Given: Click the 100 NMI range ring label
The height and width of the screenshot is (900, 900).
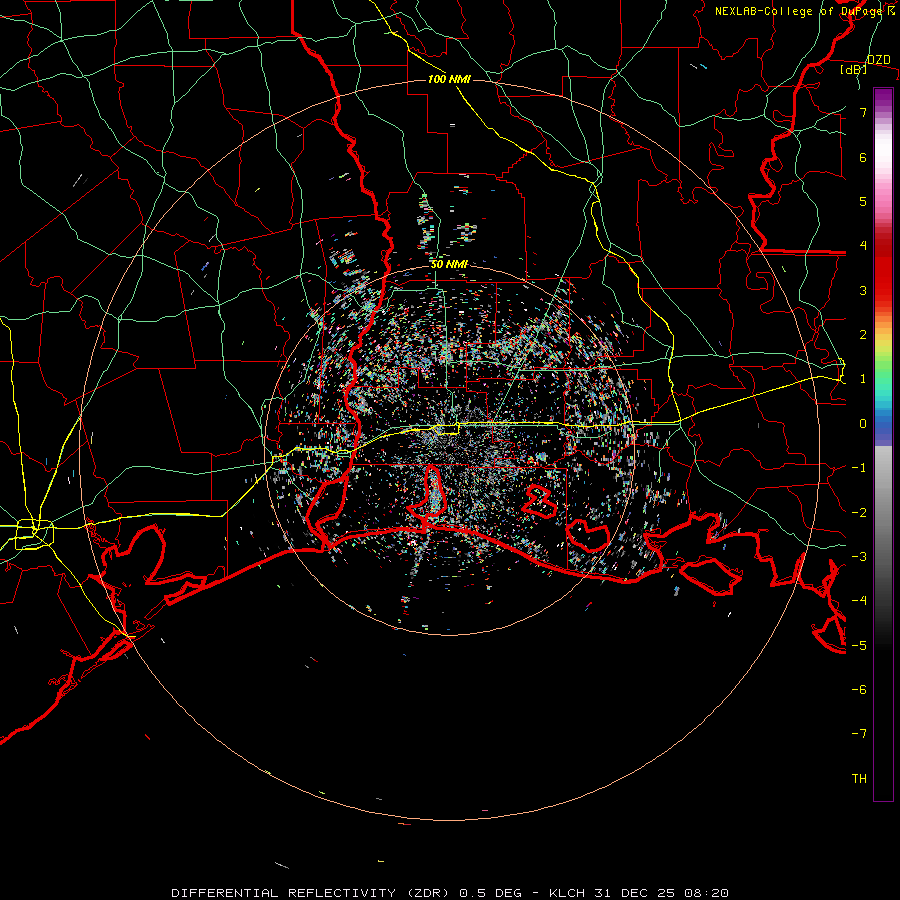Looking at the screenshot, I should pos(449,79).
